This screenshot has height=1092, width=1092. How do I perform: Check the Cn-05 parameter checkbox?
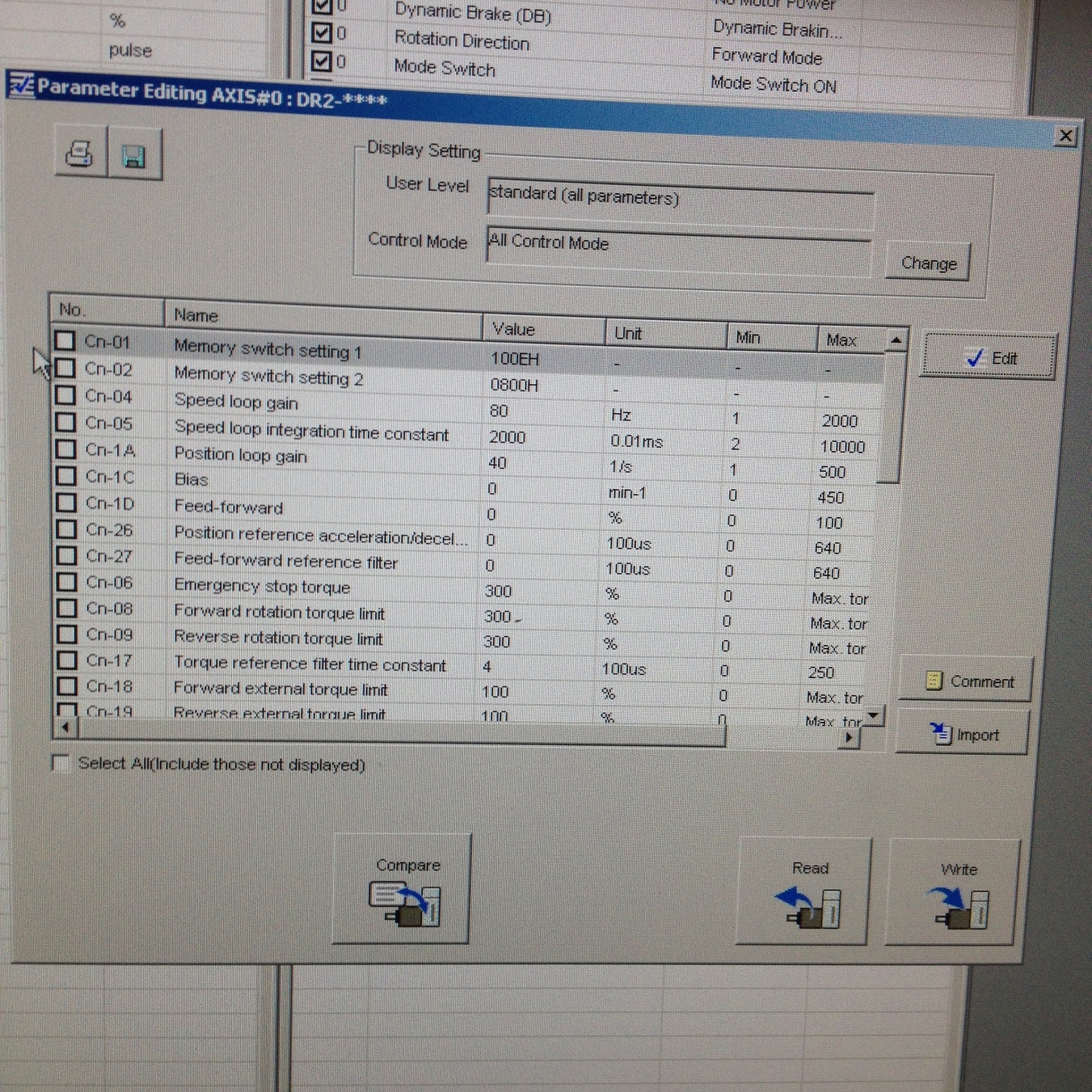pos(65,422)
